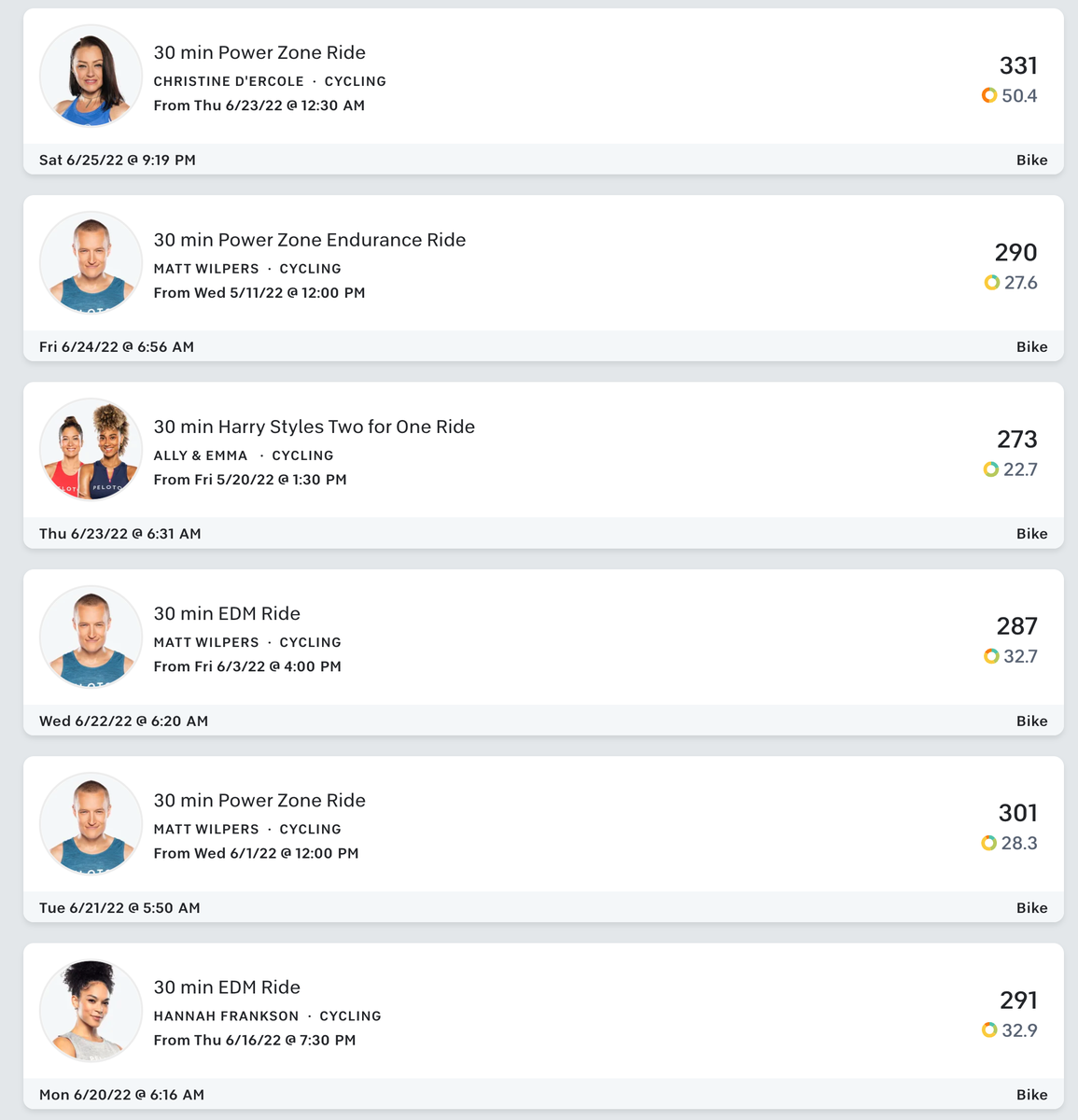Click the ring icon beside 28.3

pos(989,843)
